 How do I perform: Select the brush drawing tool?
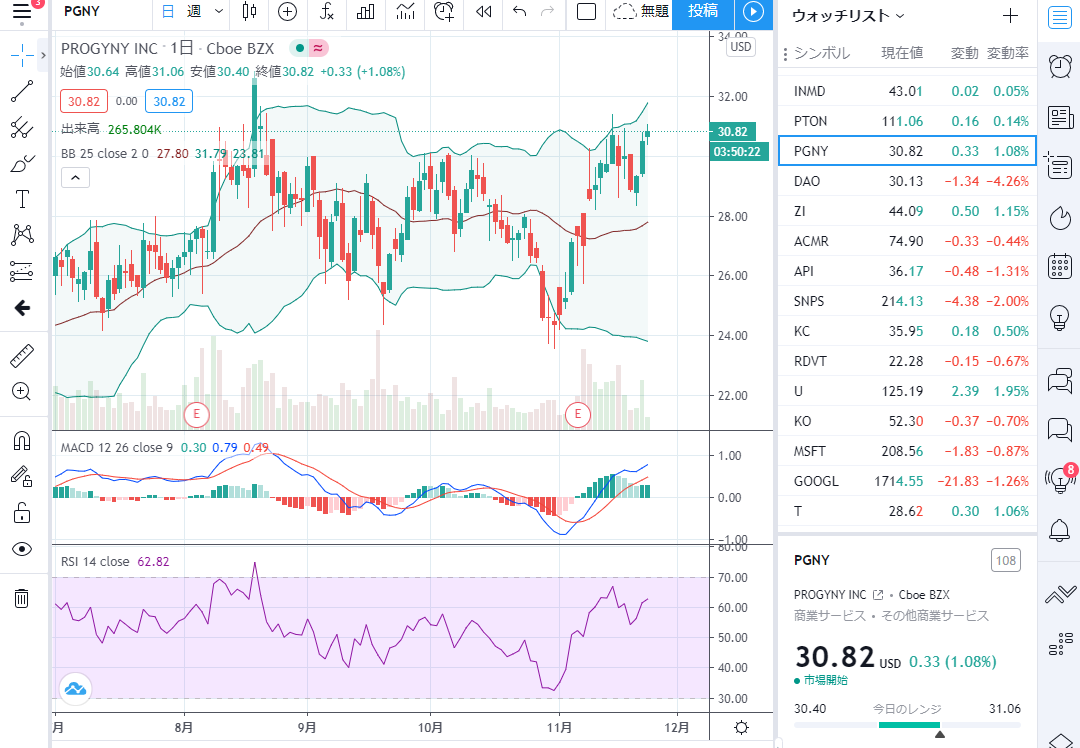[x=22, y=163]
